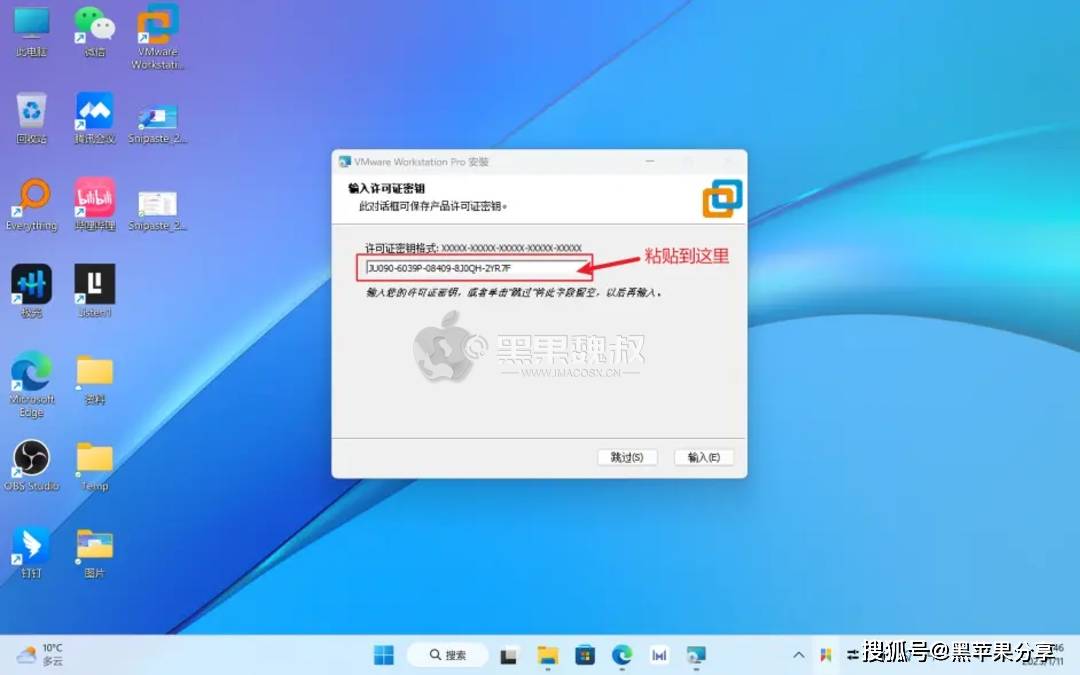Launch the 钉钉 DingTalk shortcut
Viewport: 1080px width, 675px height.
pos(32,552)
